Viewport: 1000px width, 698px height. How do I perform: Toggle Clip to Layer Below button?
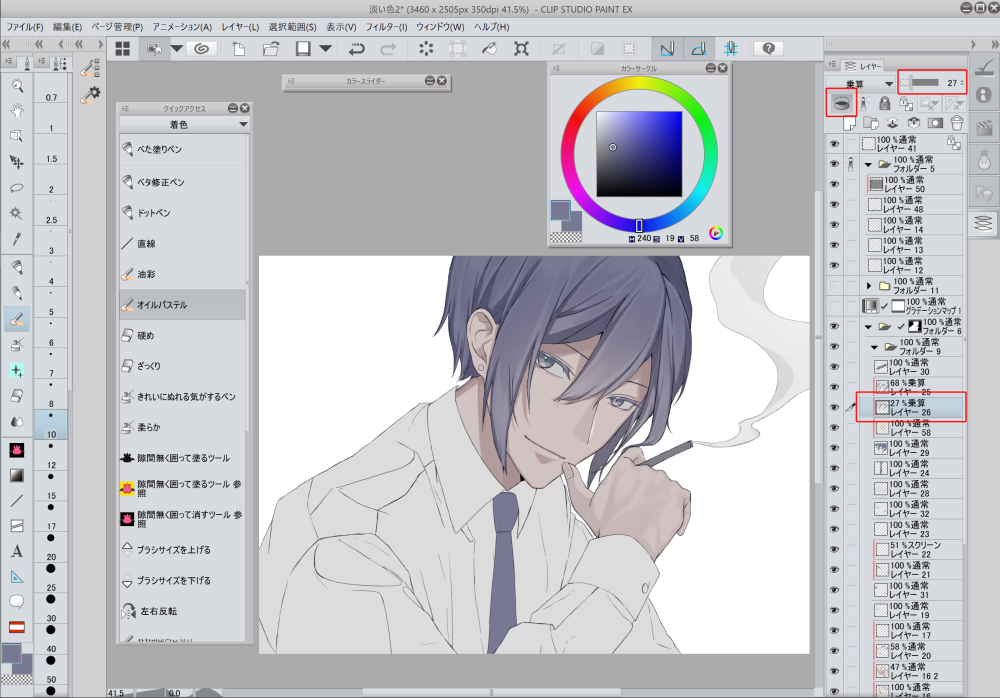(843, 102)
